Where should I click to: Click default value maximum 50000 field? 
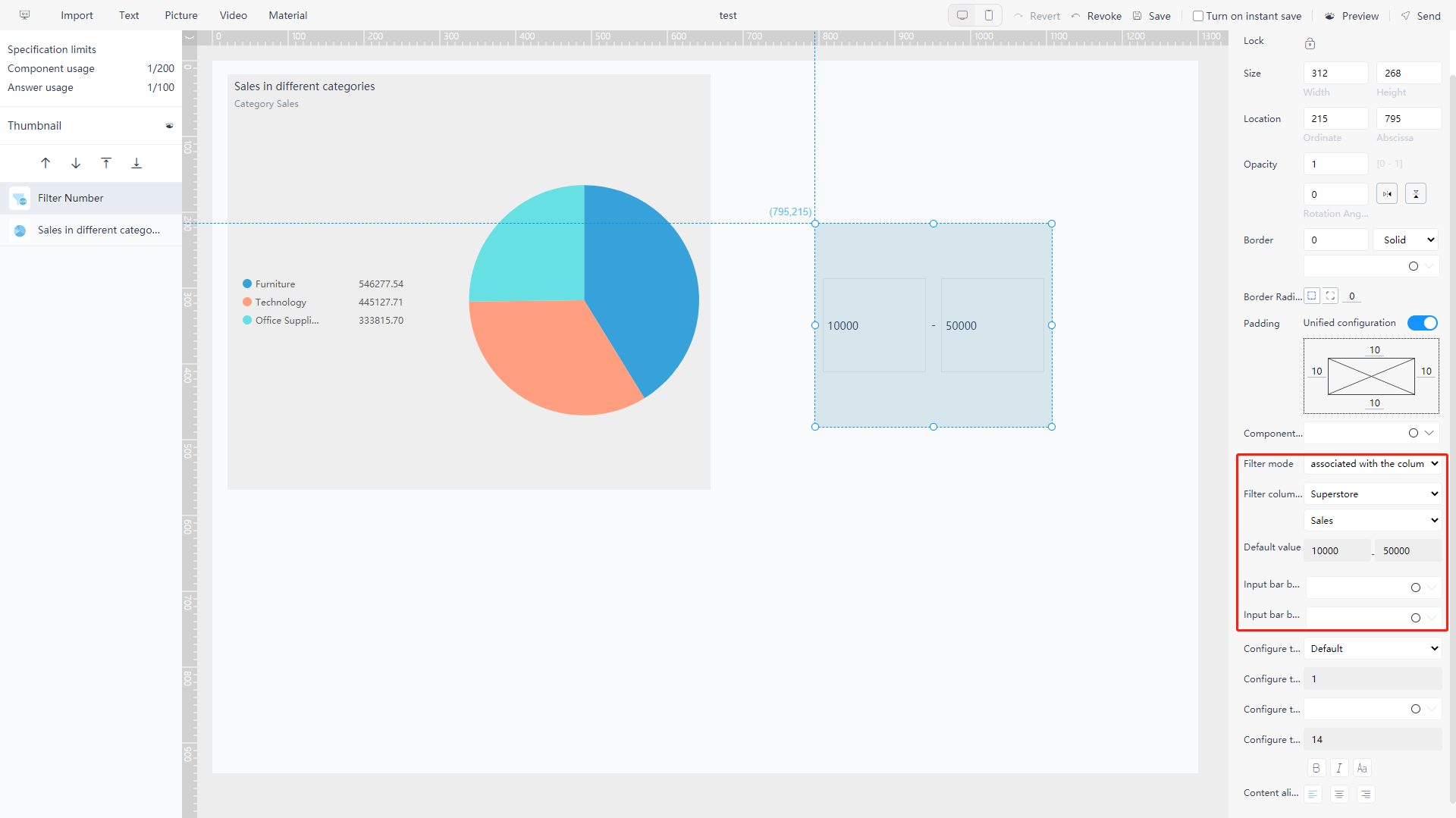(1408, 550)
